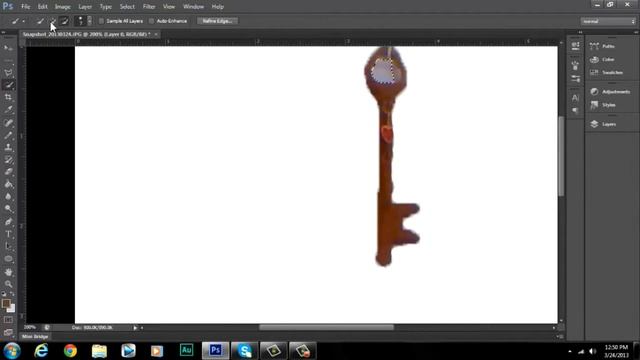Click the foreground color swatch

tap(6, 303)
